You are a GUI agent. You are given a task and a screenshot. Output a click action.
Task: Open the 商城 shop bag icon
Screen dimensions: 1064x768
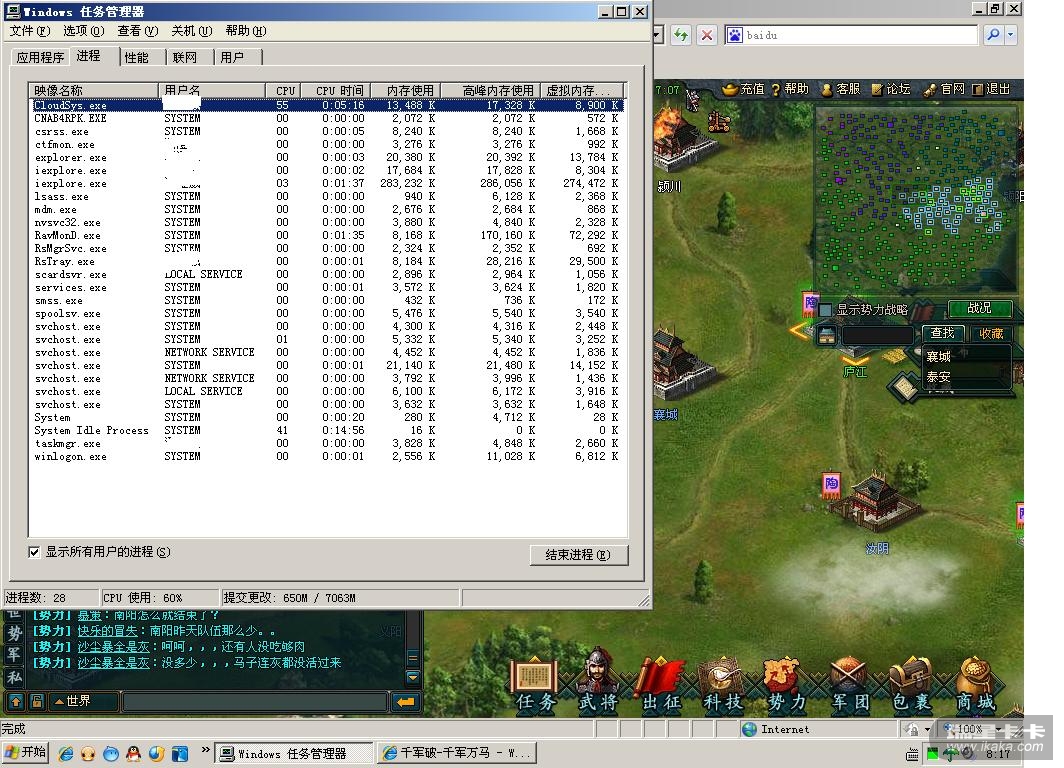[976, 684]
